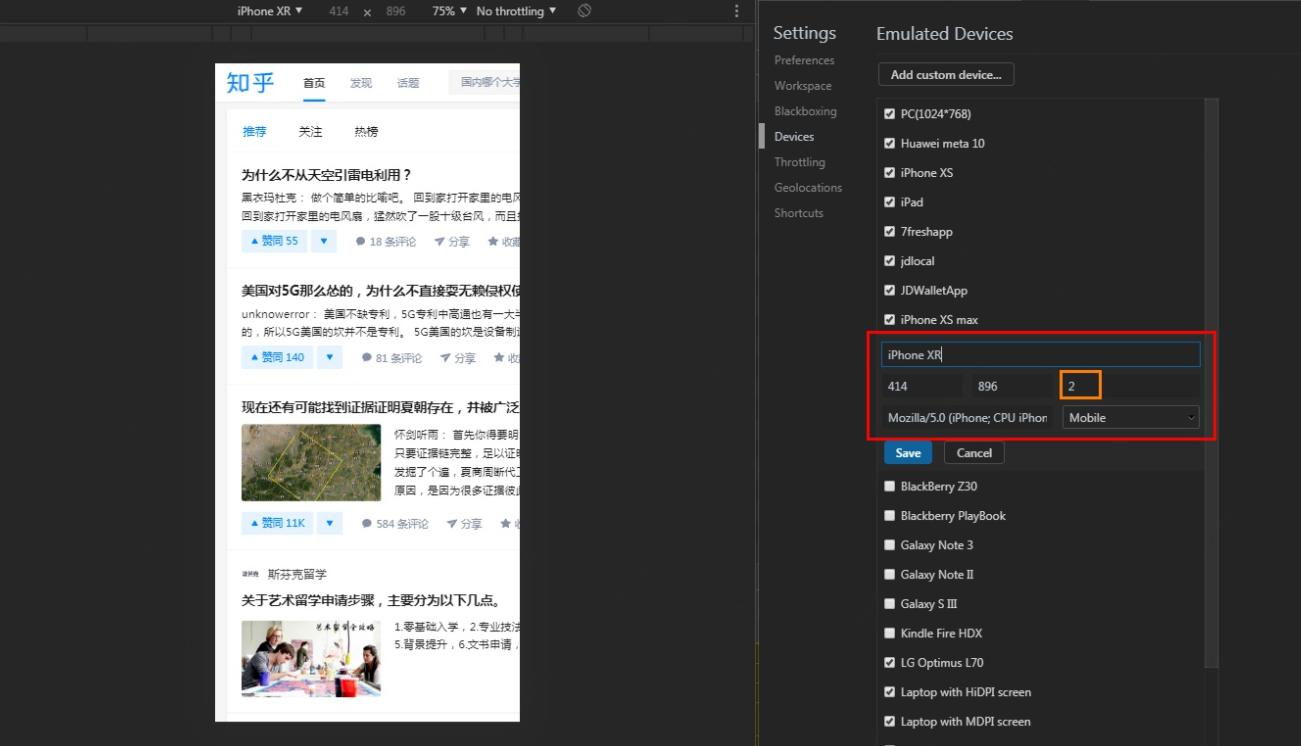Cancel editing the custom device

974,453
